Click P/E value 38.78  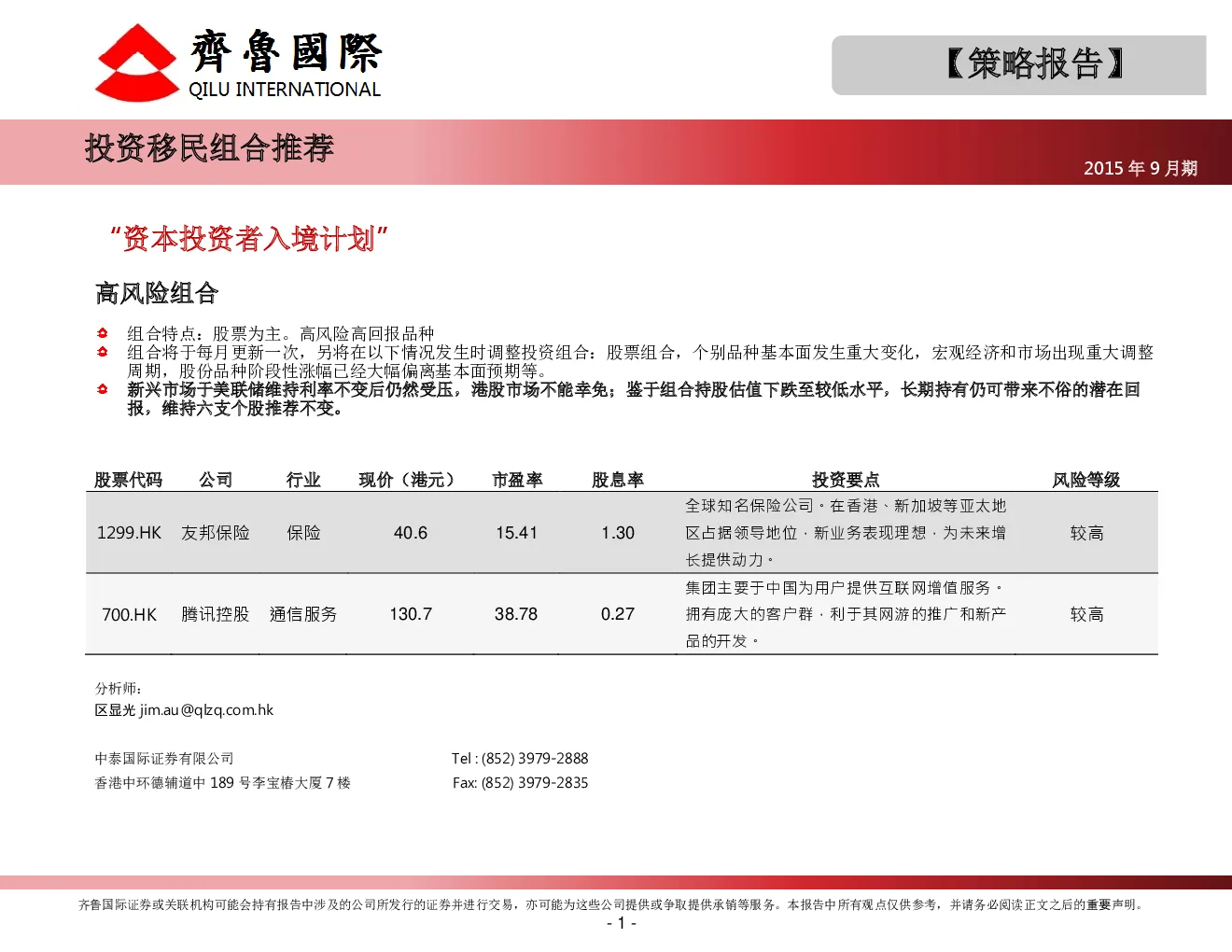[x=516, y=614]
